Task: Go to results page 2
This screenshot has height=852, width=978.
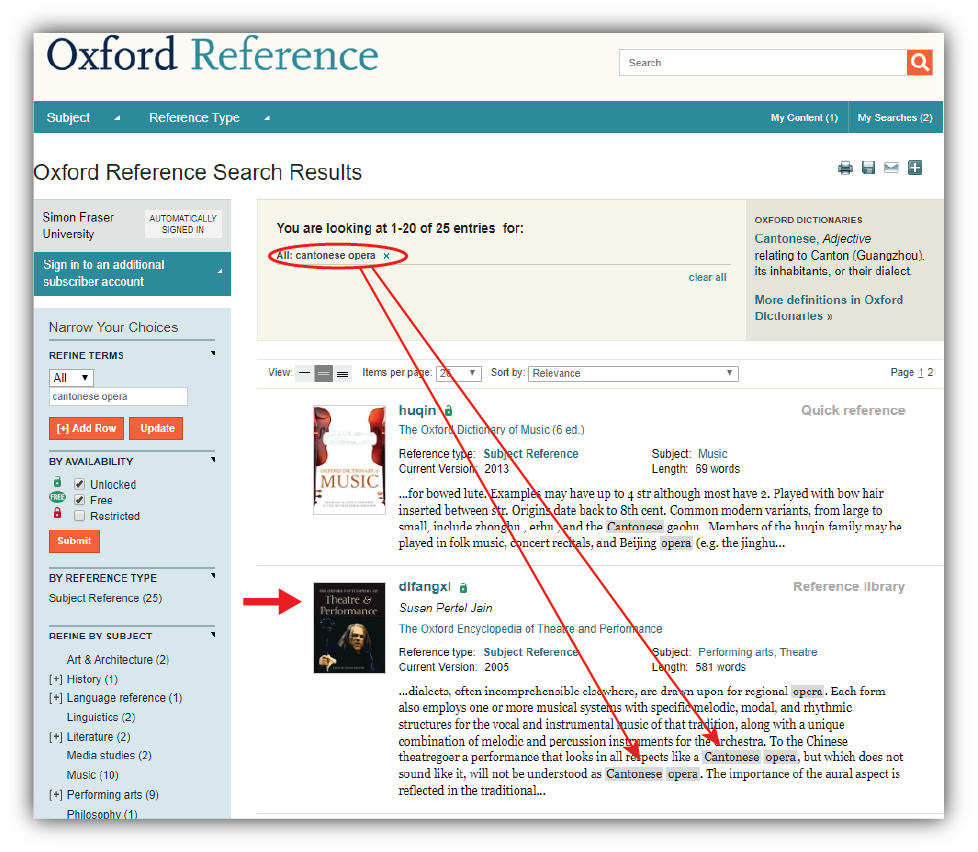Action: point(930,372)
